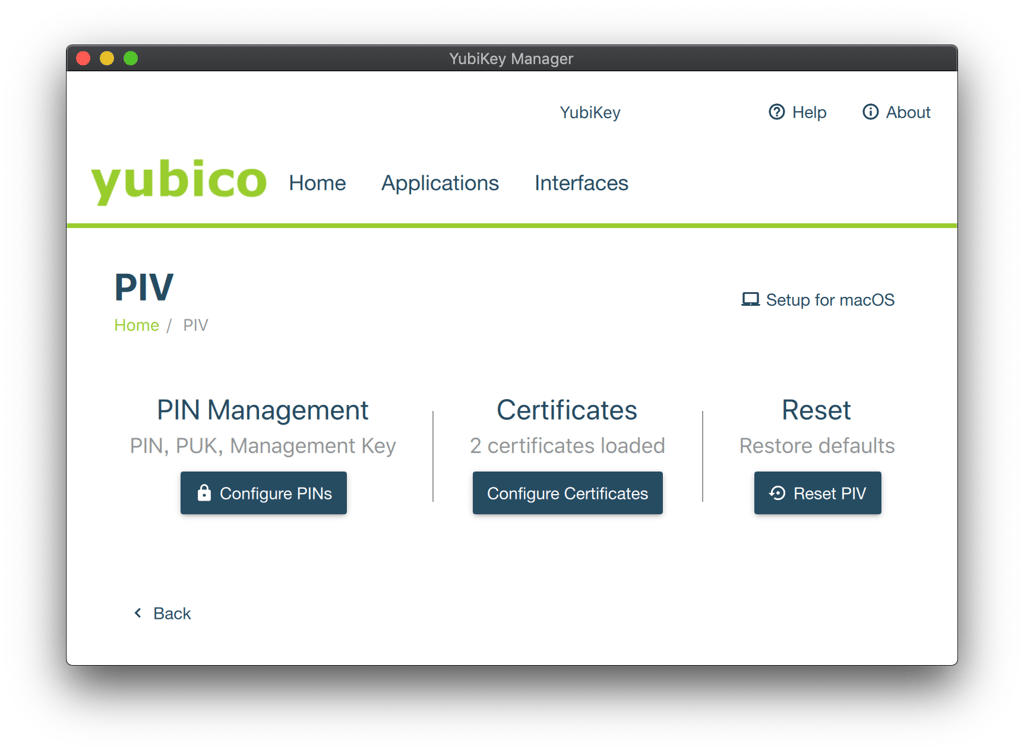Click the Back chevron arrow
The width and height of the screenshot is (1024, 753).
(138, 613)
